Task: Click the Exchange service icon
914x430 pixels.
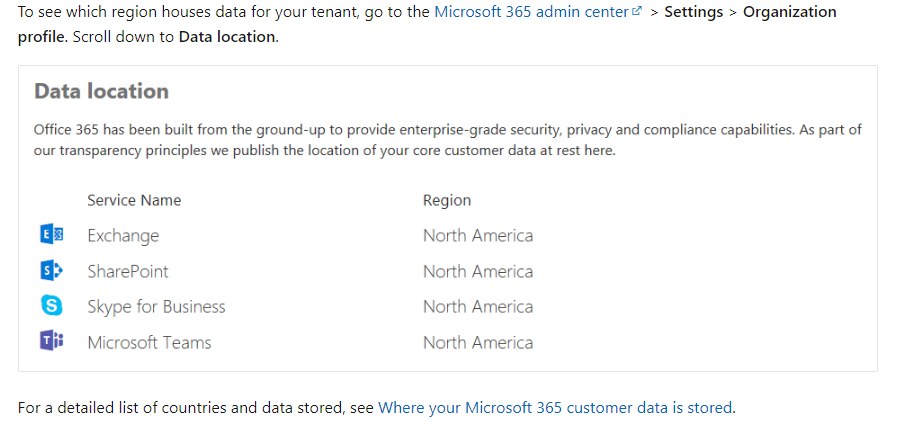Action: pos(51,236)
